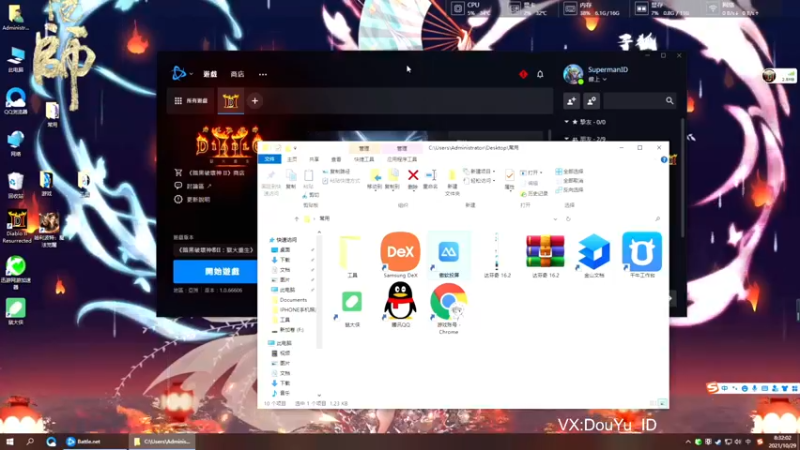Click the Copy path ribbon button
The width and height of the screenshot is (800, 450).
[336, 171]
